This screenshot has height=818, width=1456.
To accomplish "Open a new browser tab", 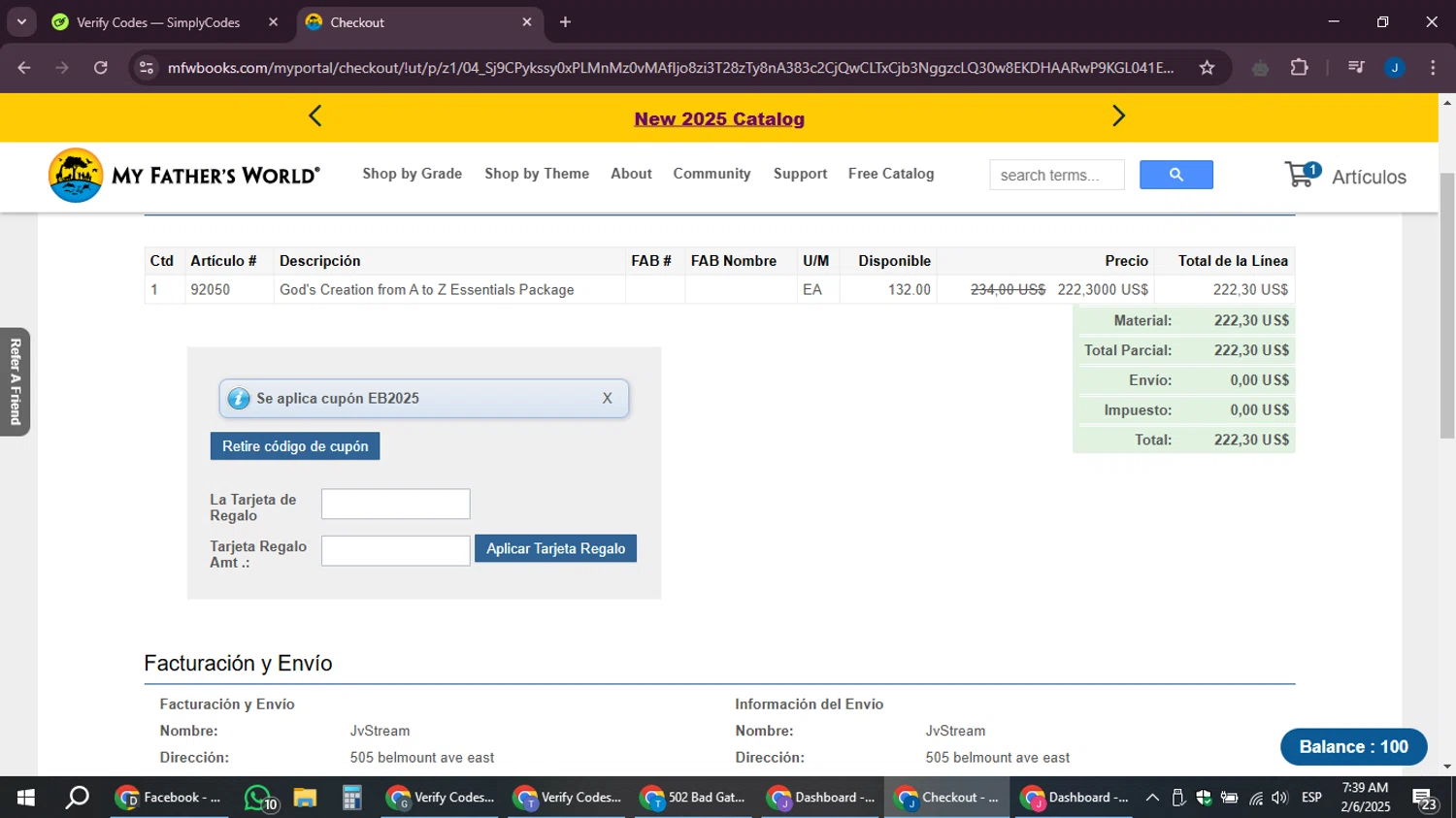I will [566, 22].
